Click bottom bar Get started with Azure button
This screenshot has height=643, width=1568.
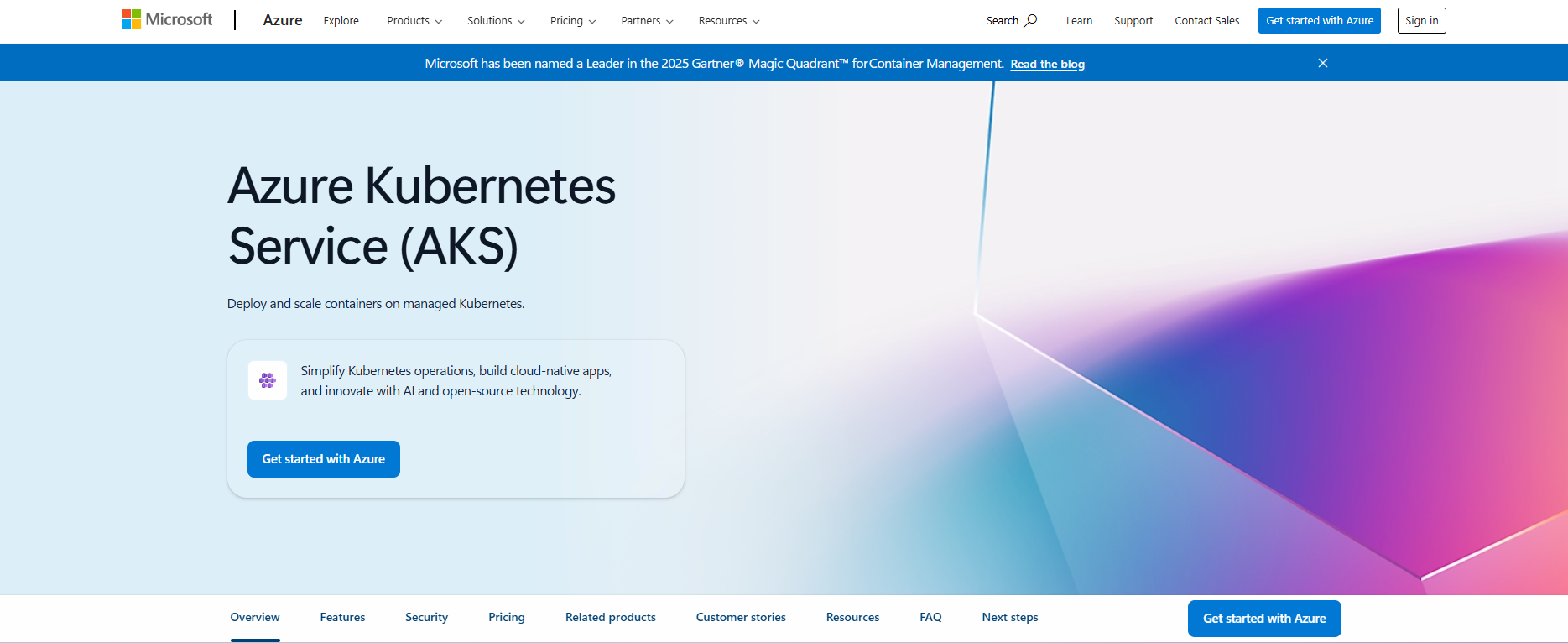click(x=1264, y=619)
